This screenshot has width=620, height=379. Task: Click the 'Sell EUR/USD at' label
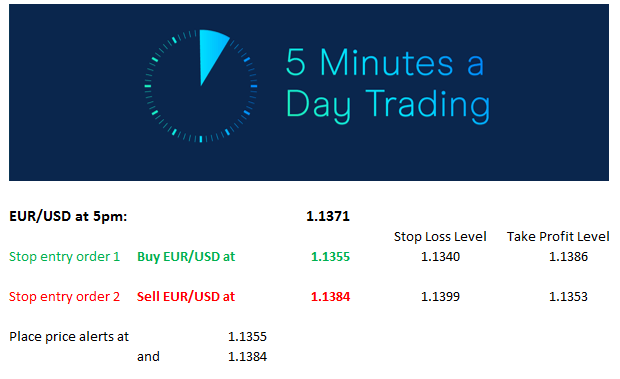(x=186, y=296)
